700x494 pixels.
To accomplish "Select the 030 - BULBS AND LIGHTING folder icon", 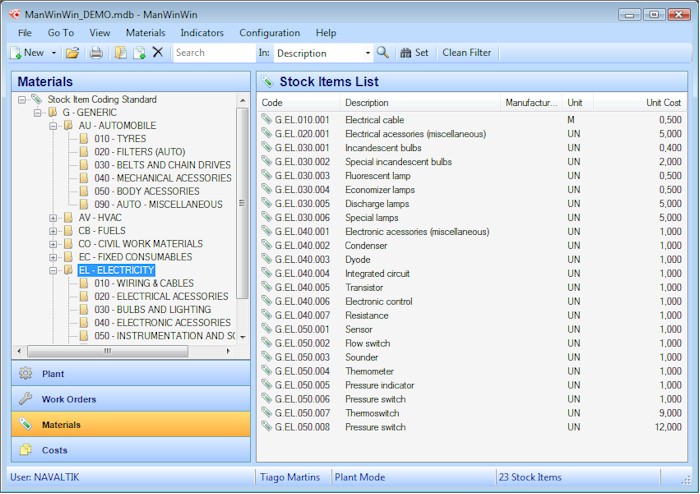I will point(84,309).
